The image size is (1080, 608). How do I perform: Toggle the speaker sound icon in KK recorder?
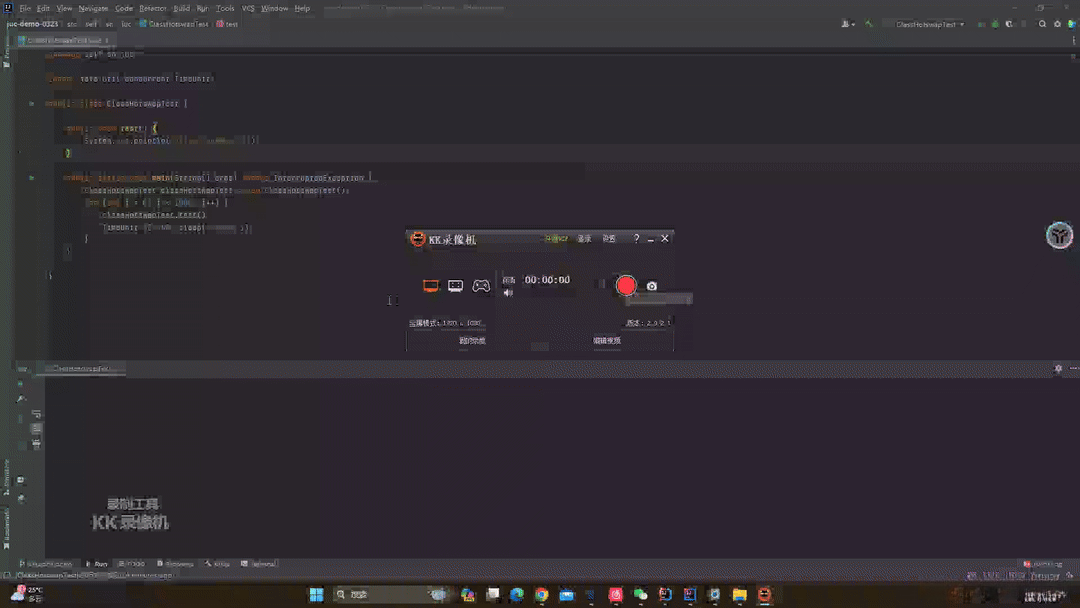pos(508,293)
